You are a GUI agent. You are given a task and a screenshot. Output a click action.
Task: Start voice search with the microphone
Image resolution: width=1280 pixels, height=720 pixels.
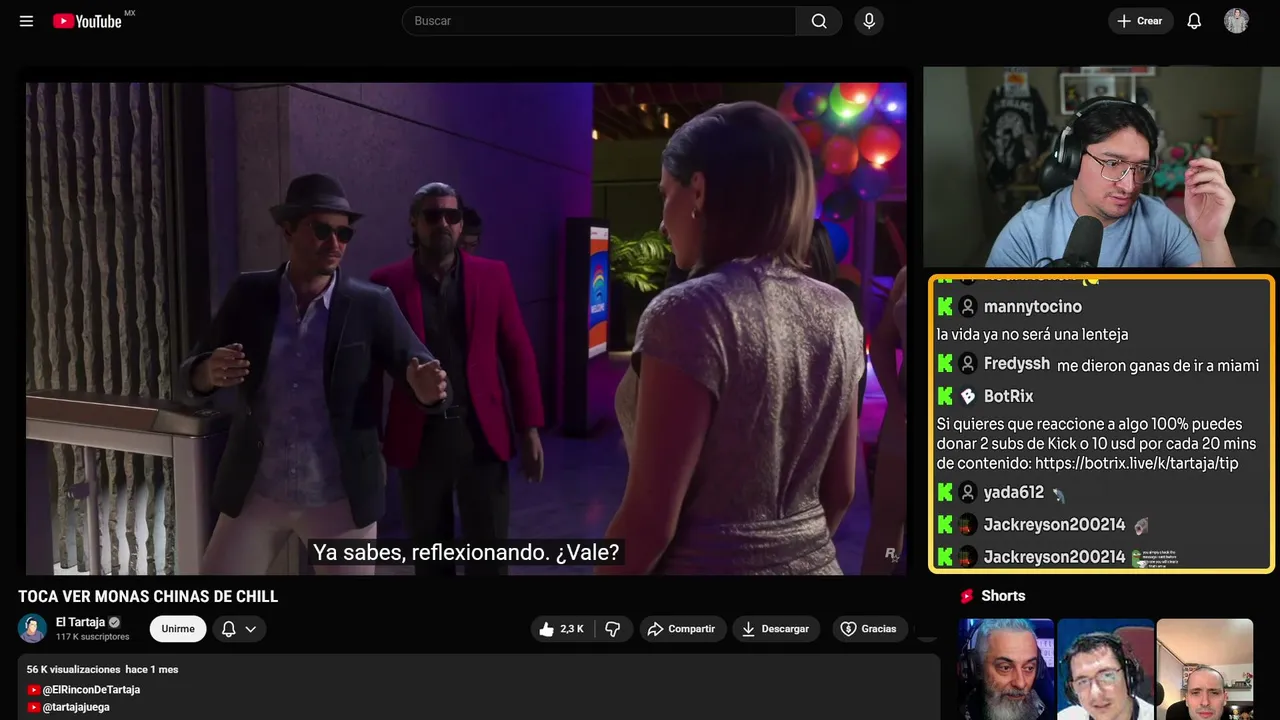point(869,21)
